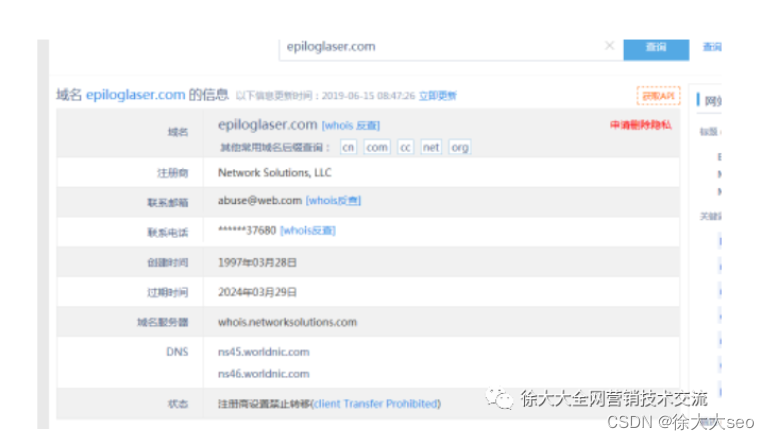Select the cn suffix box
The image size is (769, 440).
[x=348, y=147]
